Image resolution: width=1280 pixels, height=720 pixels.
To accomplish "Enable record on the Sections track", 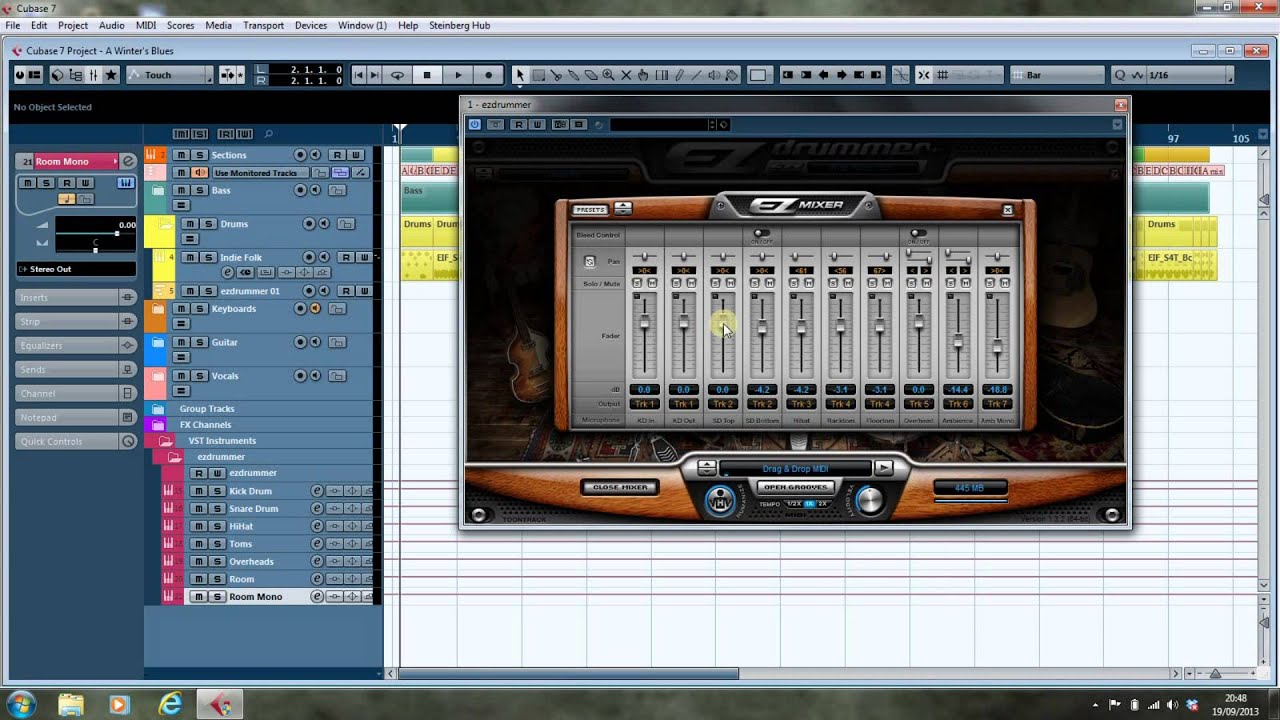I will [x=300, y=155].
